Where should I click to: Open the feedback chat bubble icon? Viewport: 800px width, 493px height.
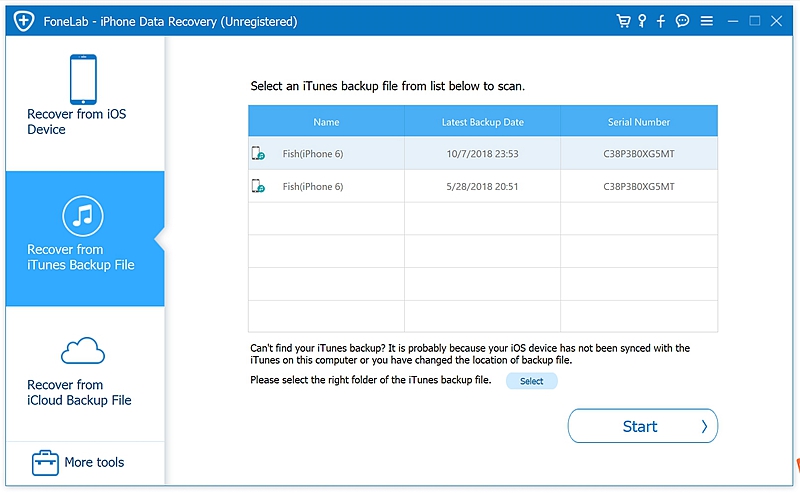point(682,21)
